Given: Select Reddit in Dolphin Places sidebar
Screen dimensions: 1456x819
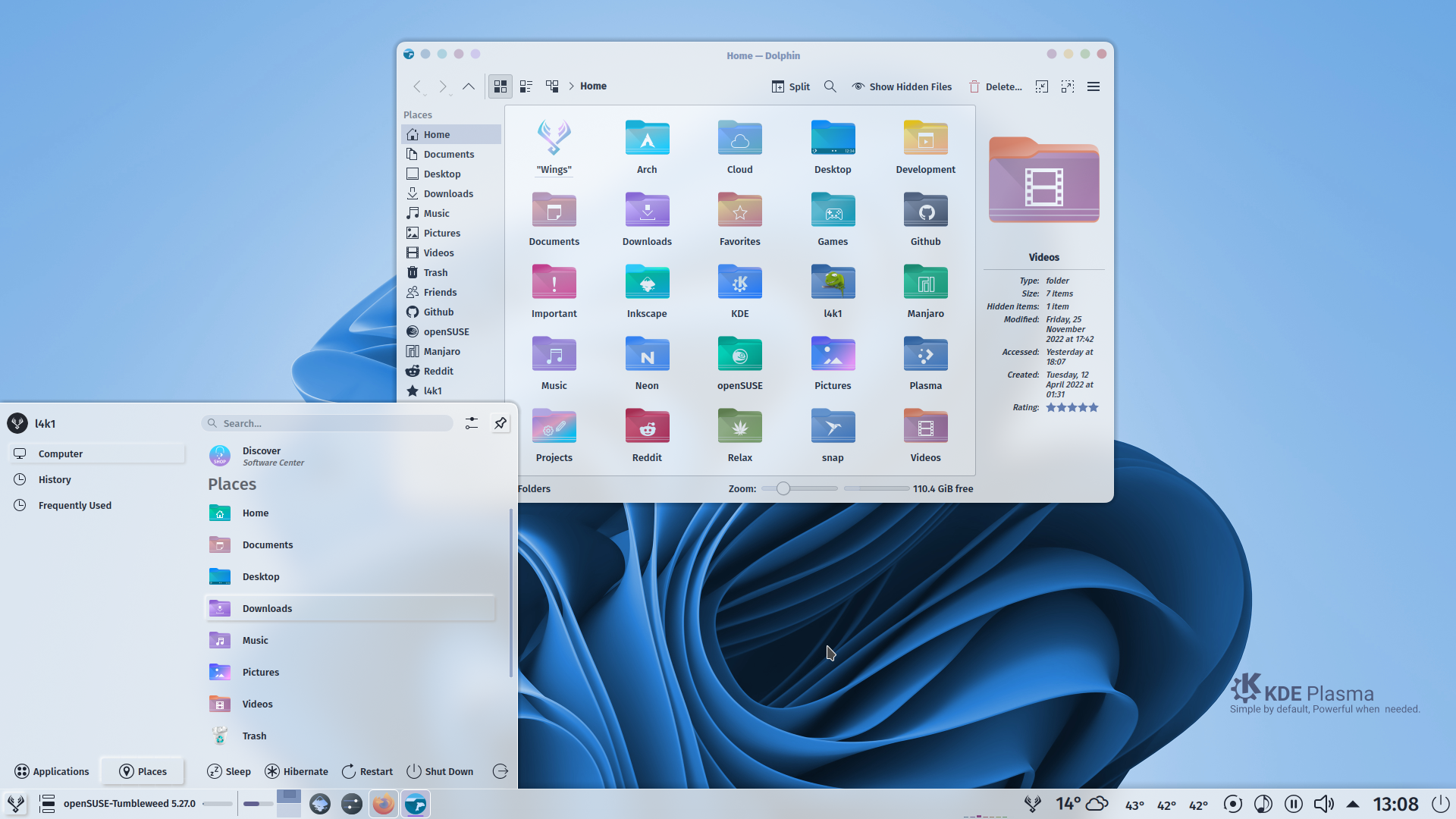Looking at the screenshot, I should pos(451,372).
